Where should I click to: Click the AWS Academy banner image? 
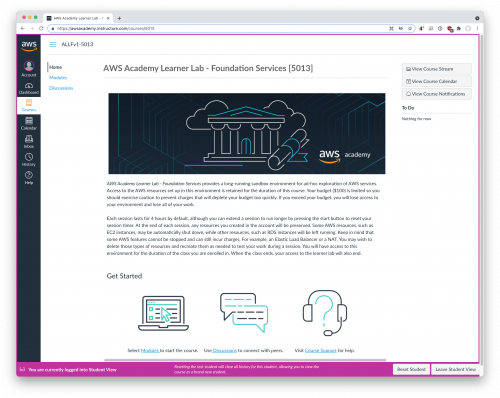click(x=247, y=133)
